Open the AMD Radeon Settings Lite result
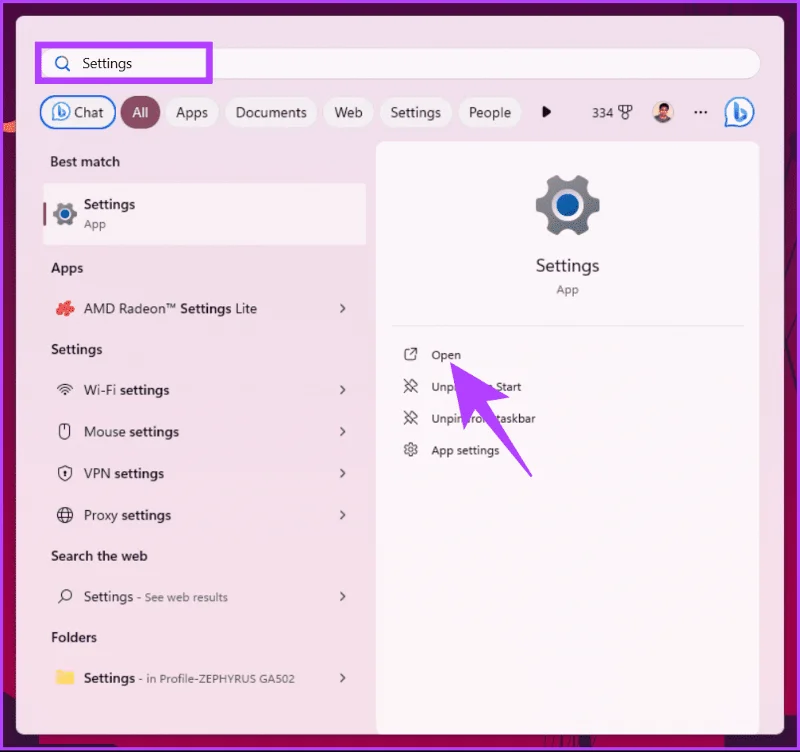Image resolution: width=800 pixels, height=752 pixels. point(205,309)
